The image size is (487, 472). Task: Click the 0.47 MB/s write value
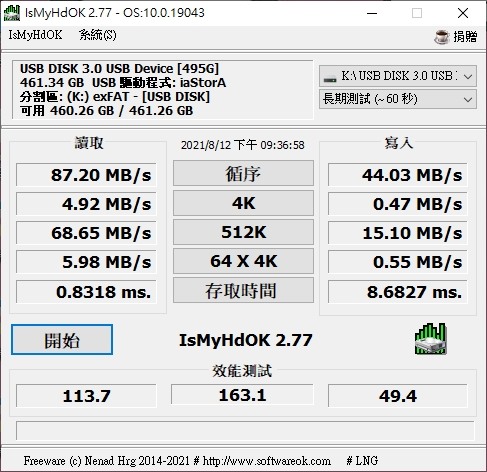[x=398, y=204]
